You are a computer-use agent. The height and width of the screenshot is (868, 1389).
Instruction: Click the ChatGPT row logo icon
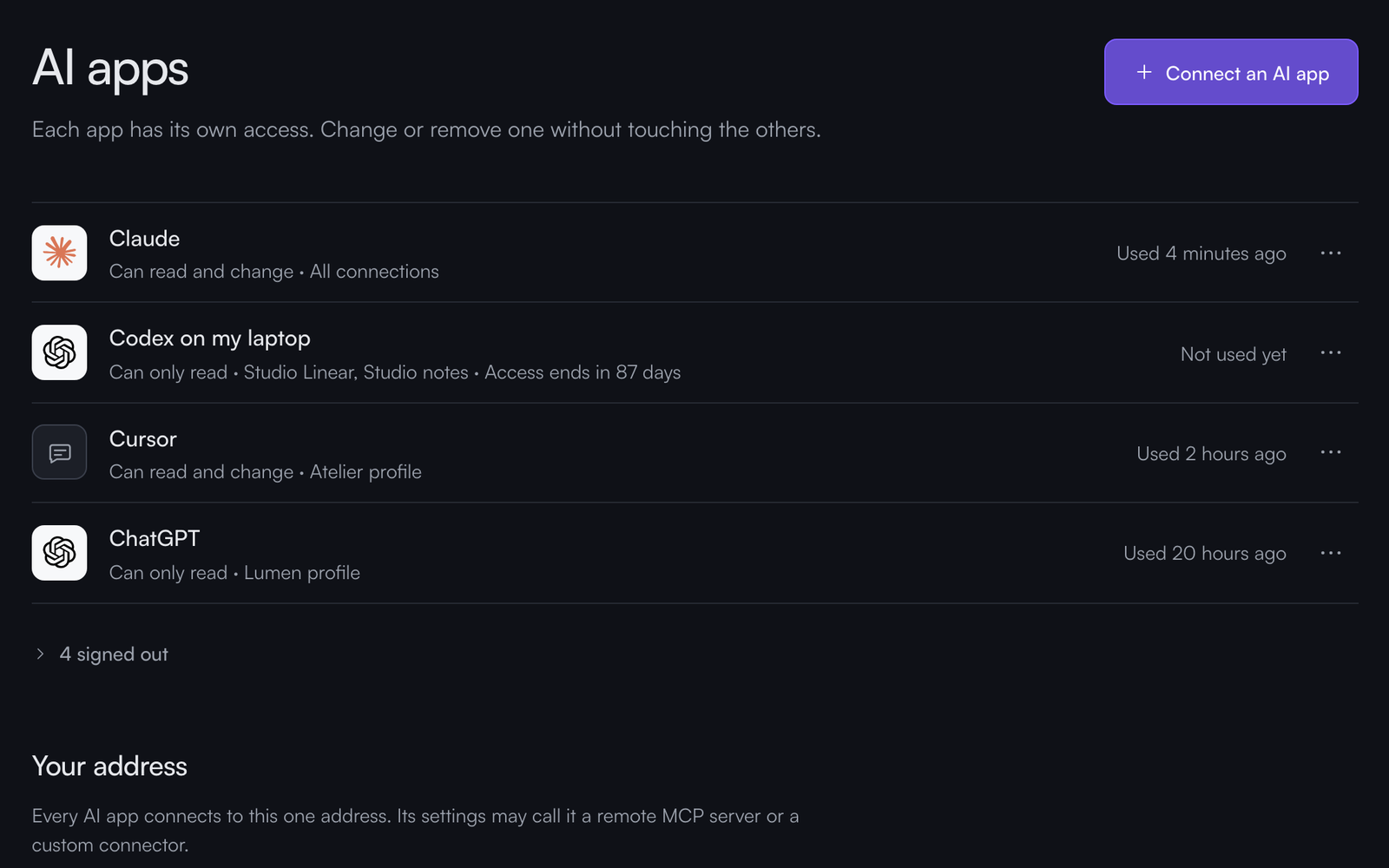[59, 553]
